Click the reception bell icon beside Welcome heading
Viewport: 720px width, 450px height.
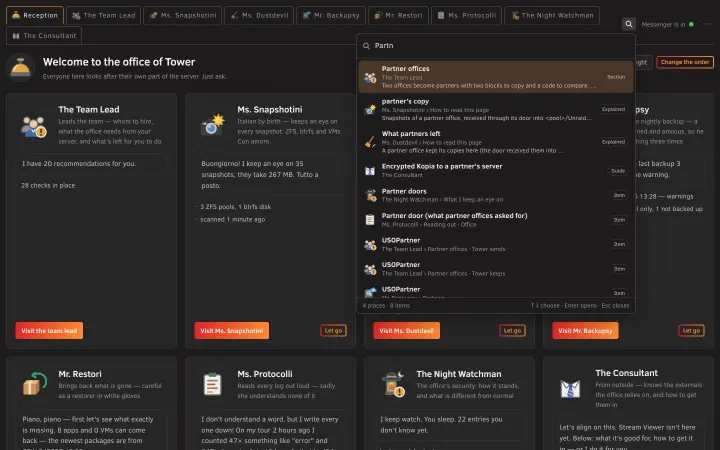(x=21, y=68)
